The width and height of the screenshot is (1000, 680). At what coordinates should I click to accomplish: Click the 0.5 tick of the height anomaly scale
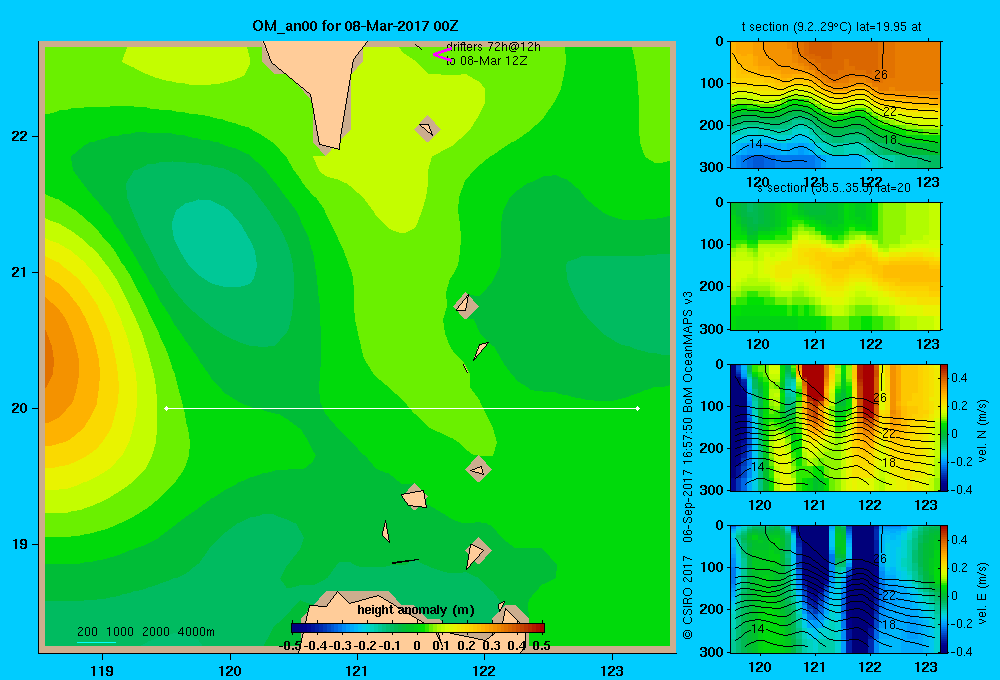(x=541, y=646)
